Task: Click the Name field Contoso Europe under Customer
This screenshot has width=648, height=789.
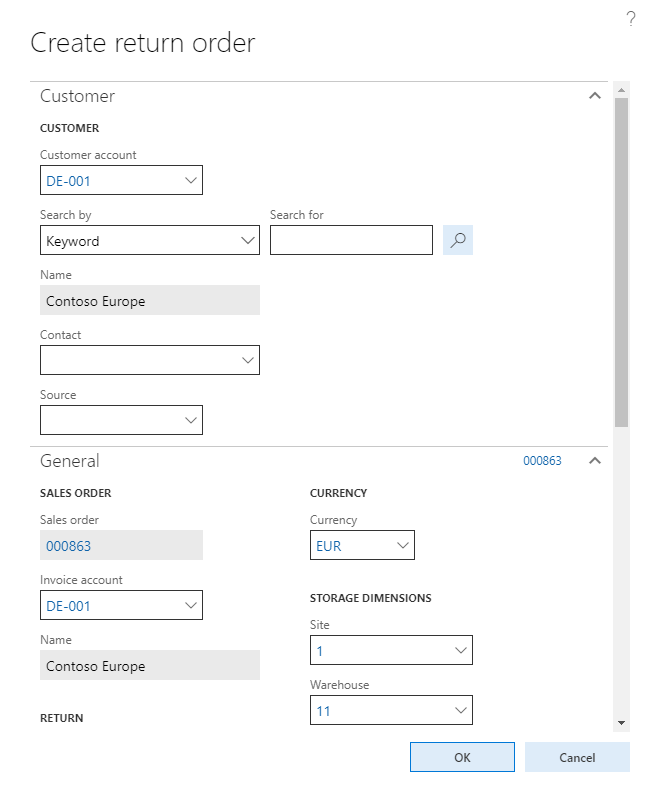Action: click(150, 301)
